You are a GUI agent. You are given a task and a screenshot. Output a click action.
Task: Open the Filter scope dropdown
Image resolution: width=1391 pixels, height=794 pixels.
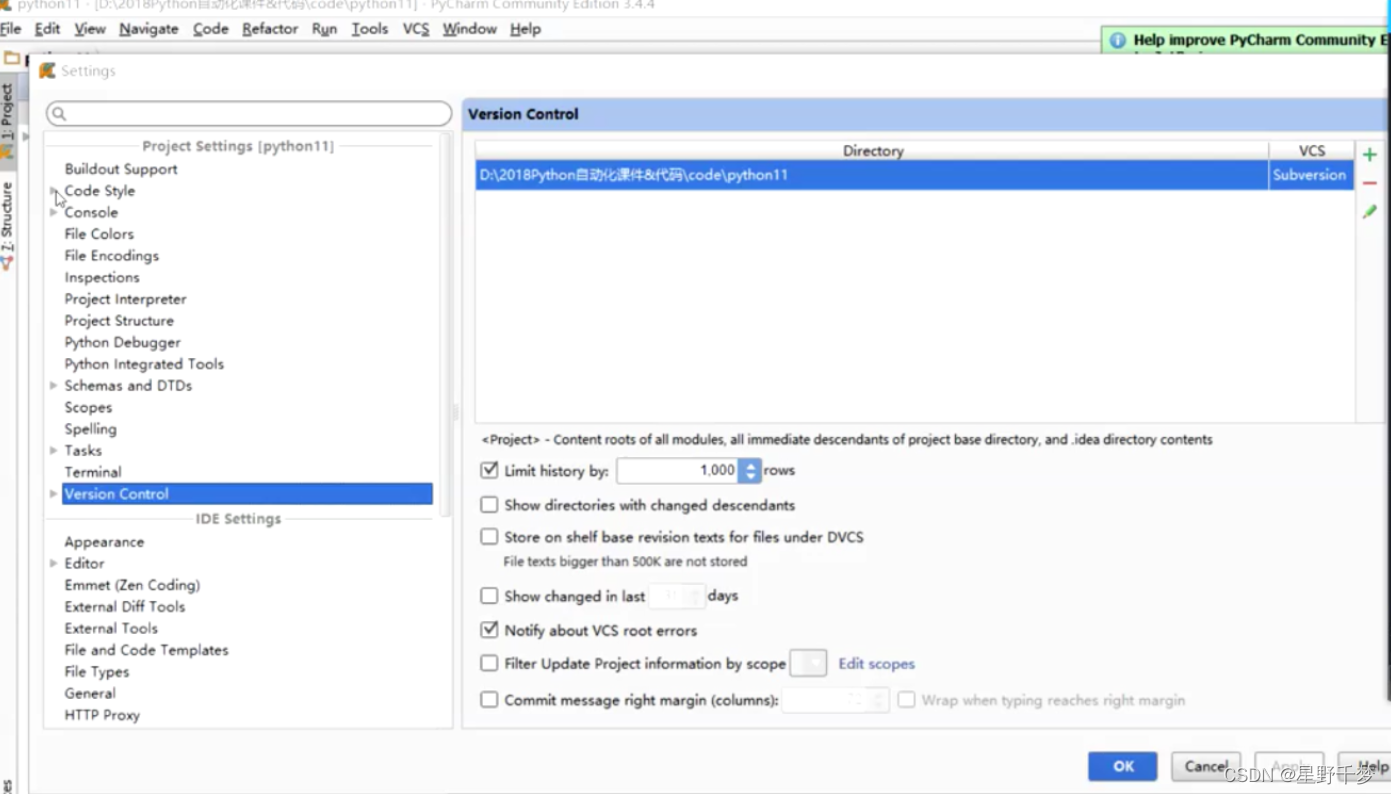(808, 663)
